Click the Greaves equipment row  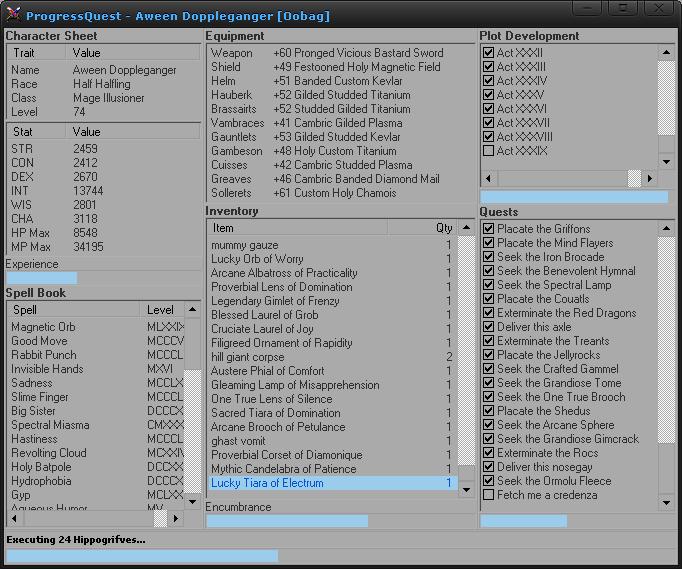pyautogui.click(x=341, y=179)
